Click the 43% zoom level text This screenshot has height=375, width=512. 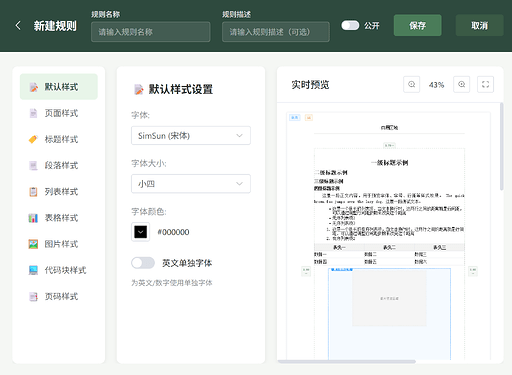[x=436, y=85]
